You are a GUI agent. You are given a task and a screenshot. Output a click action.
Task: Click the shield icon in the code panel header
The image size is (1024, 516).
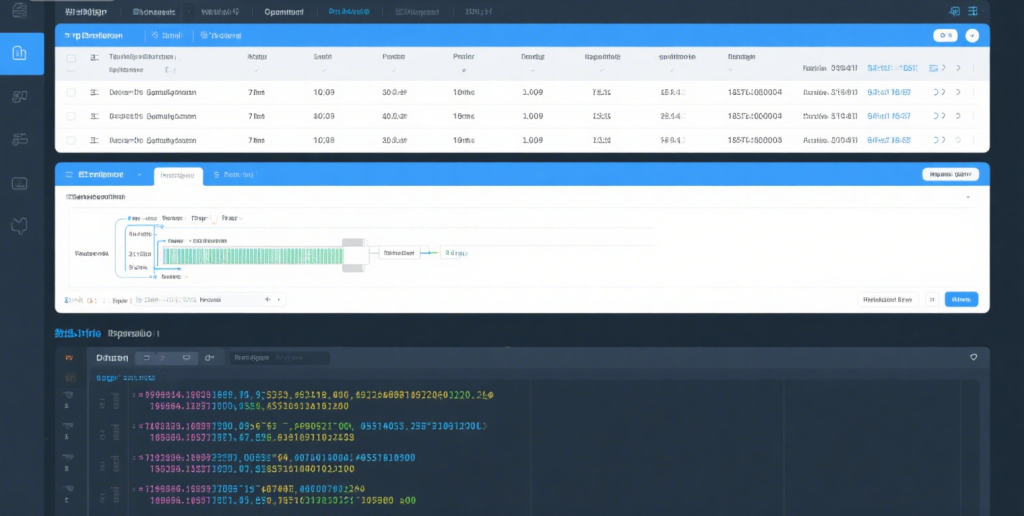point(974,357)
